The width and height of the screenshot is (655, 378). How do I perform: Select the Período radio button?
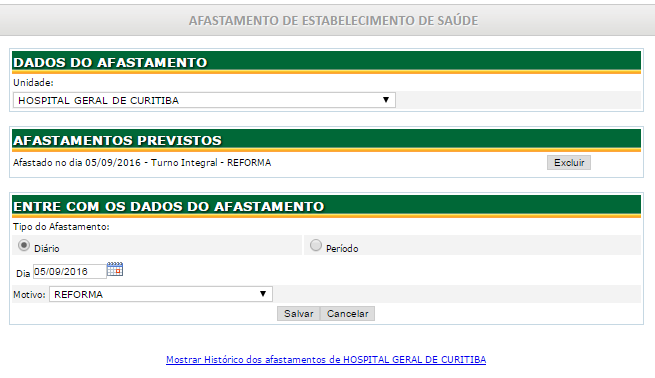tap(316, 245)
